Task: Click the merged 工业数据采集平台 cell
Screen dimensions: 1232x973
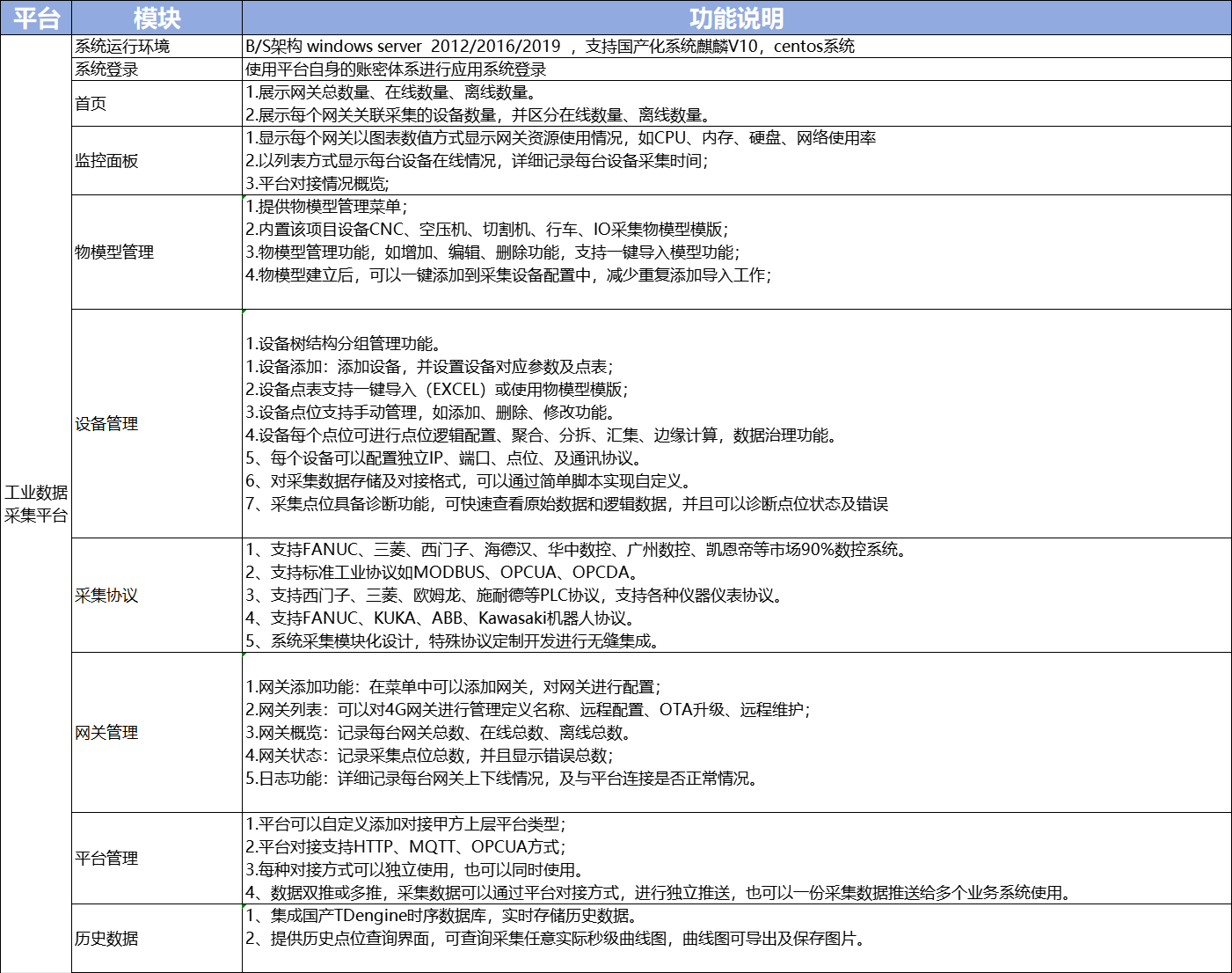Action: click(36, 503)
